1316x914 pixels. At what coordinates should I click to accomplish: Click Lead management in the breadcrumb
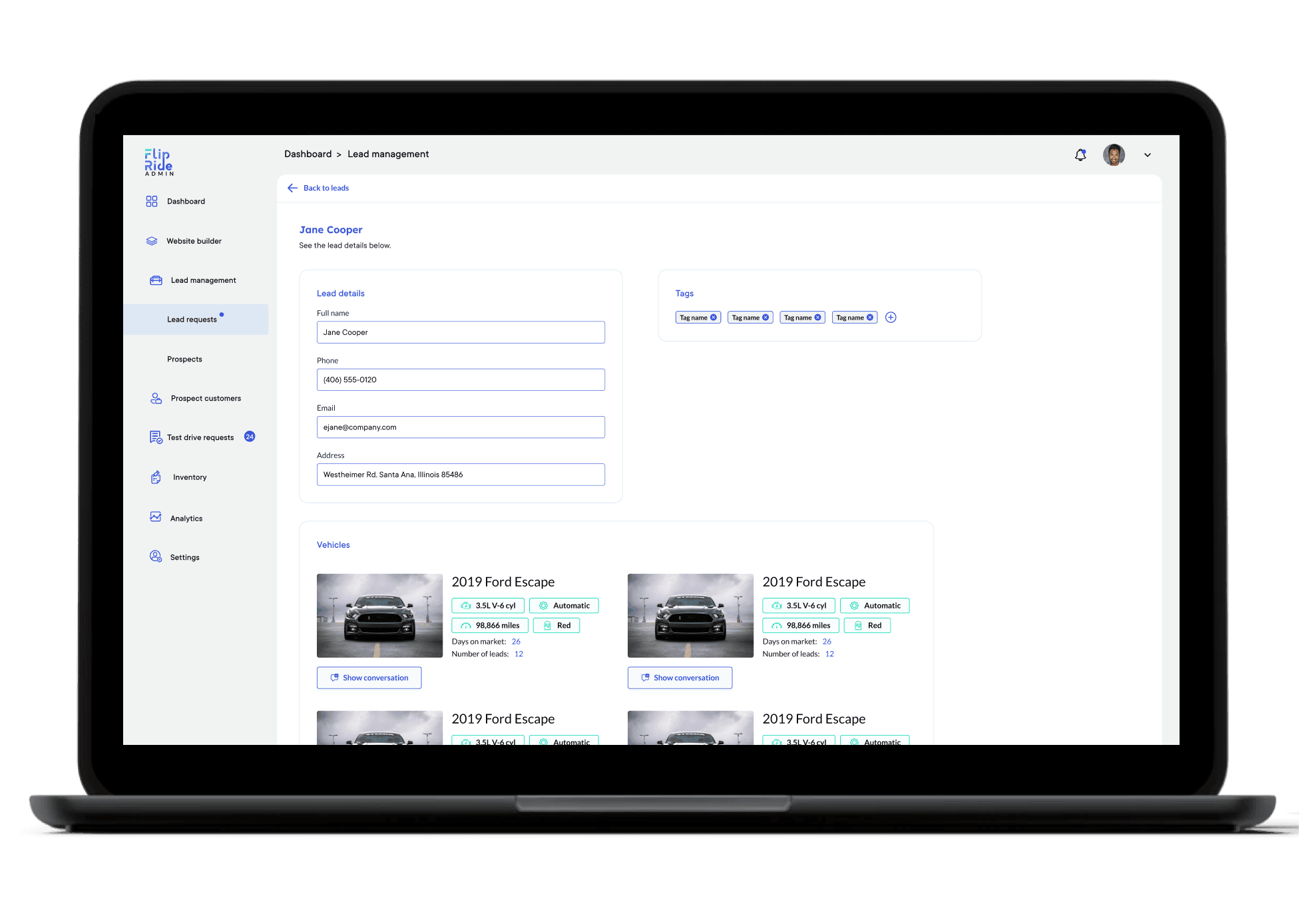(388, 154)
